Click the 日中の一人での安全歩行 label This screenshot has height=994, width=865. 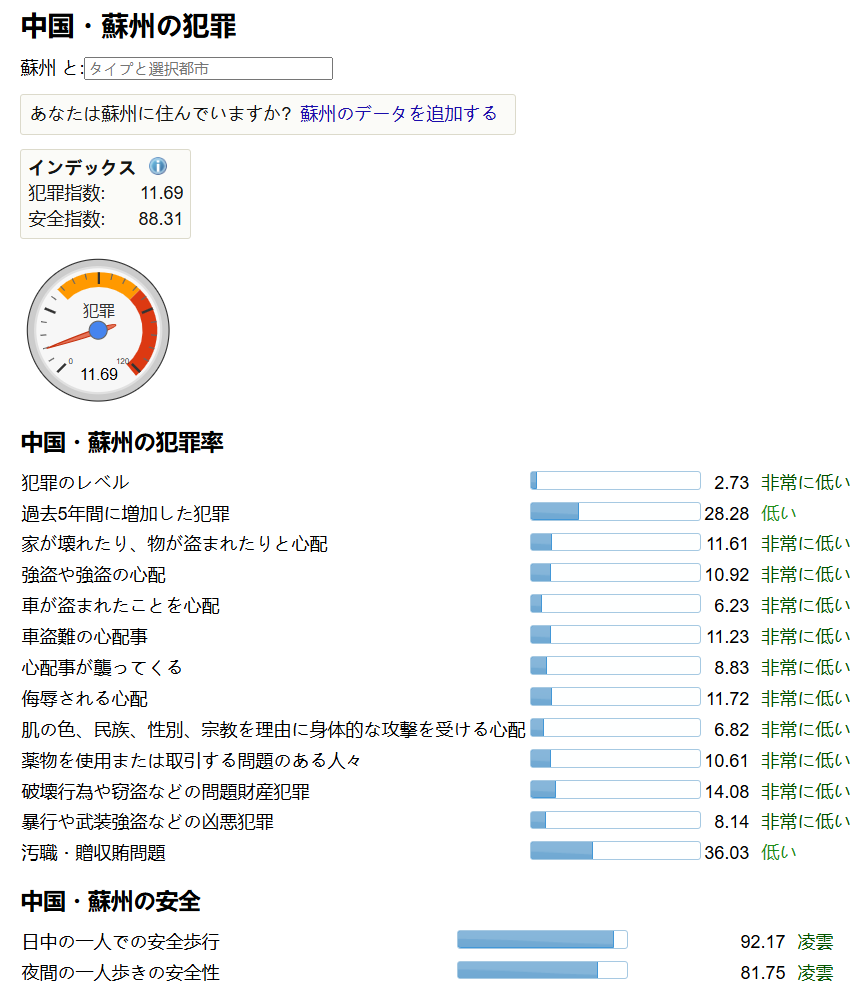[x=120, y=941]
